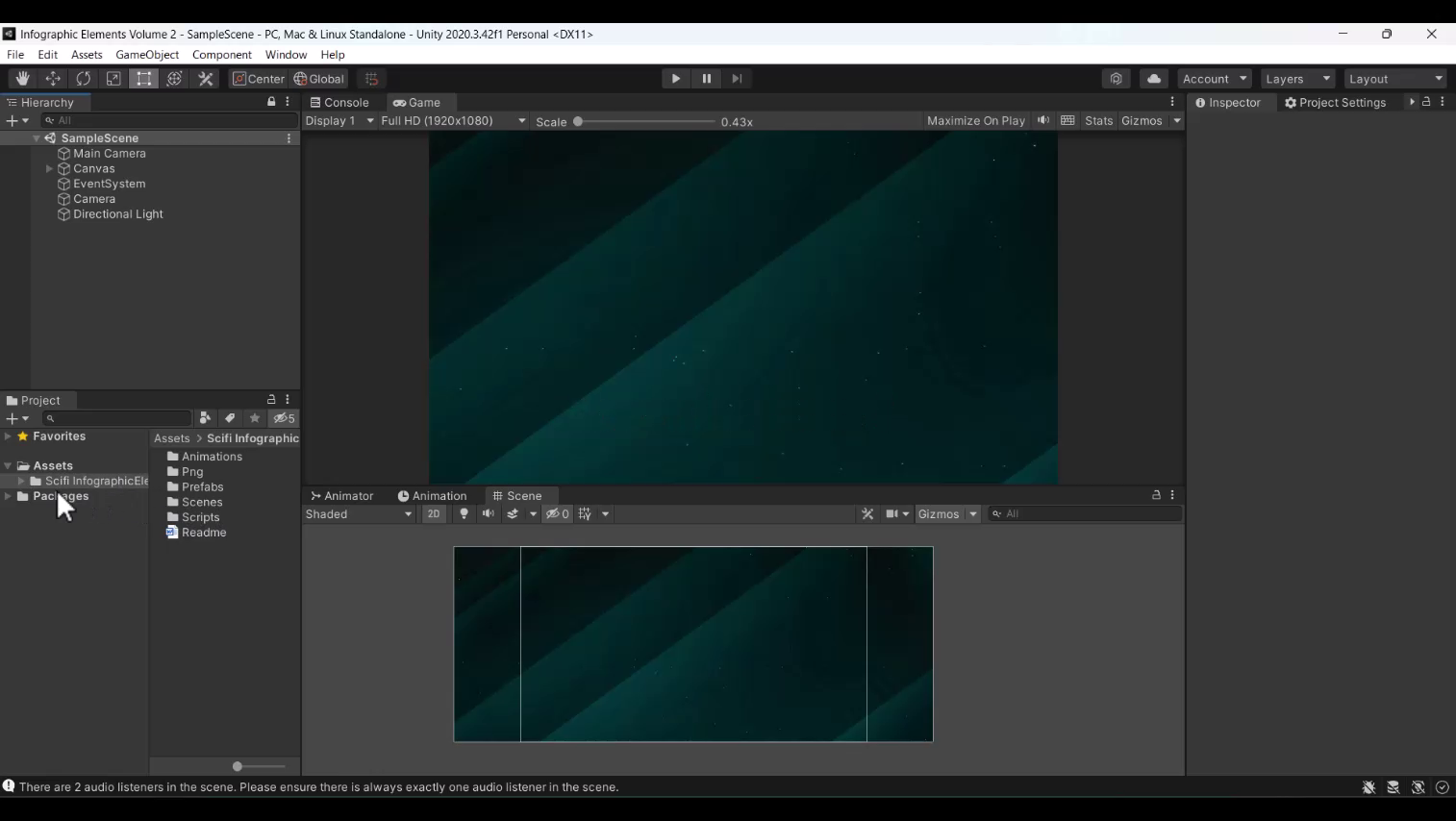Open Scene grid visibility dropdown
The height and width of the screenshot is (821, 1456).
[605, 514]
